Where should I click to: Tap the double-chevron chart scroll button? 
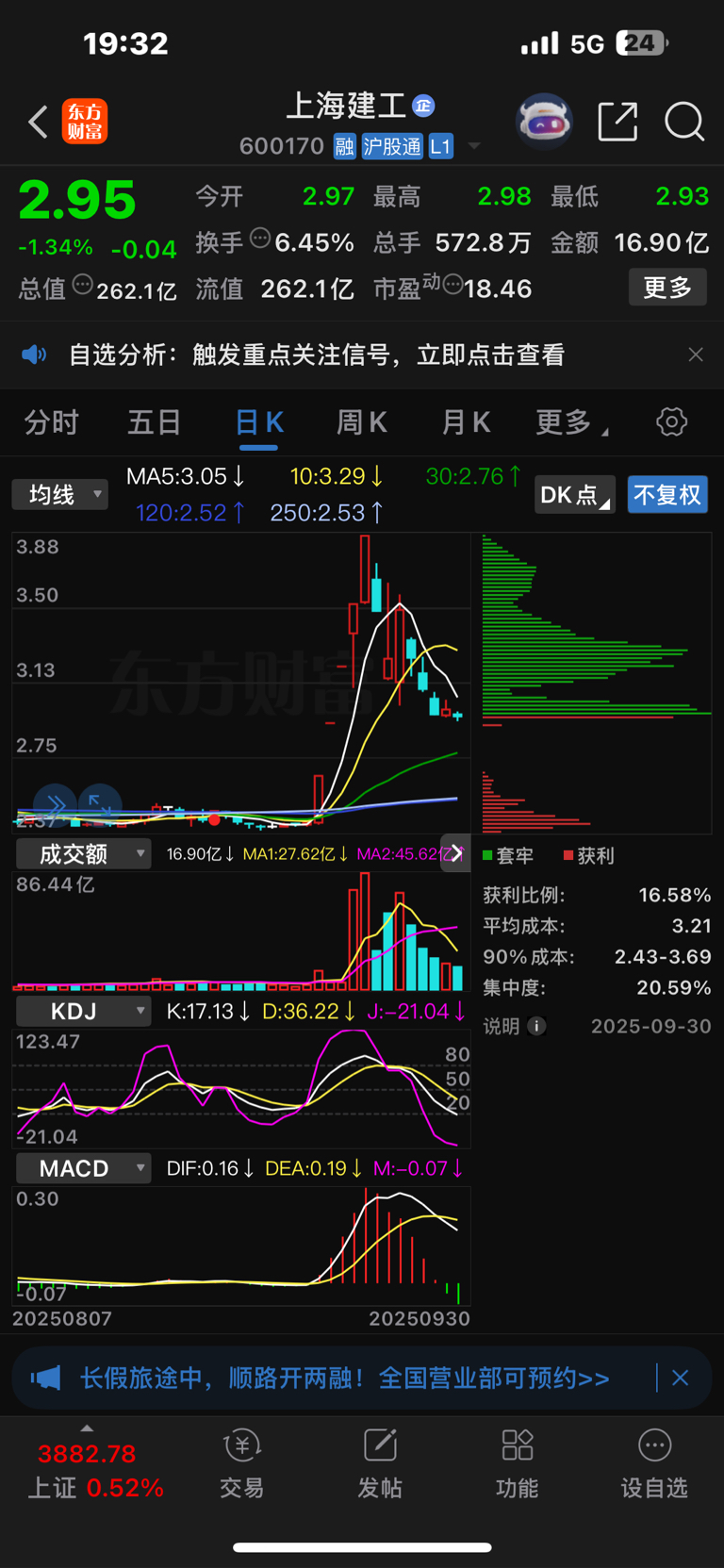(x=55, y=803)
